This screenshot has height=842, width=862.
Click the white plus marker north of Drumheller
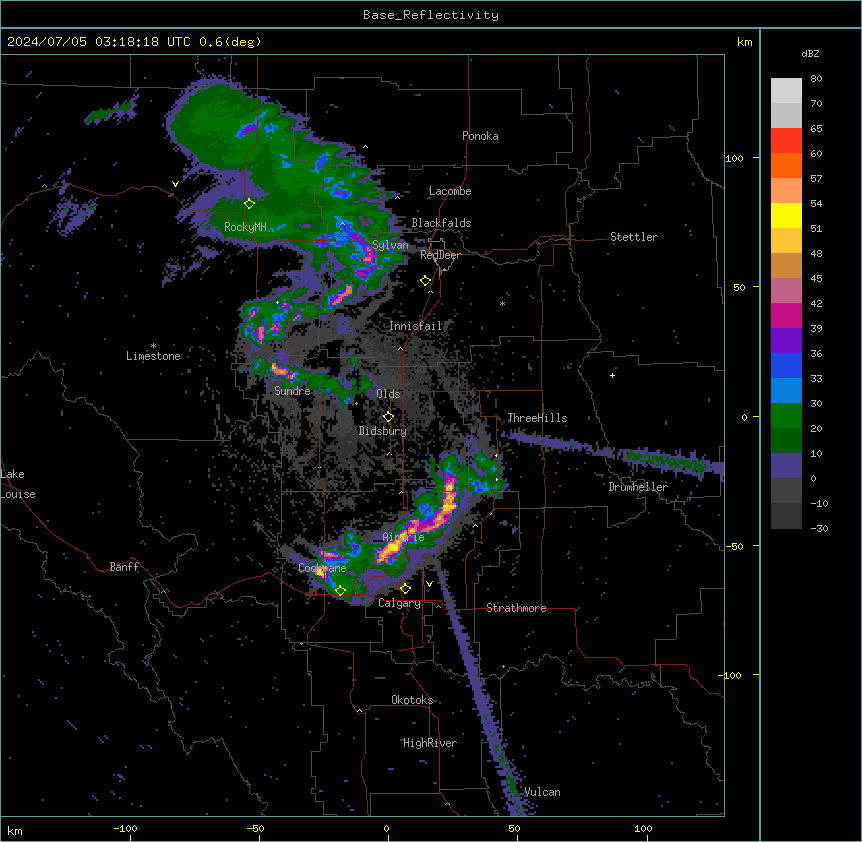[612, 375]
